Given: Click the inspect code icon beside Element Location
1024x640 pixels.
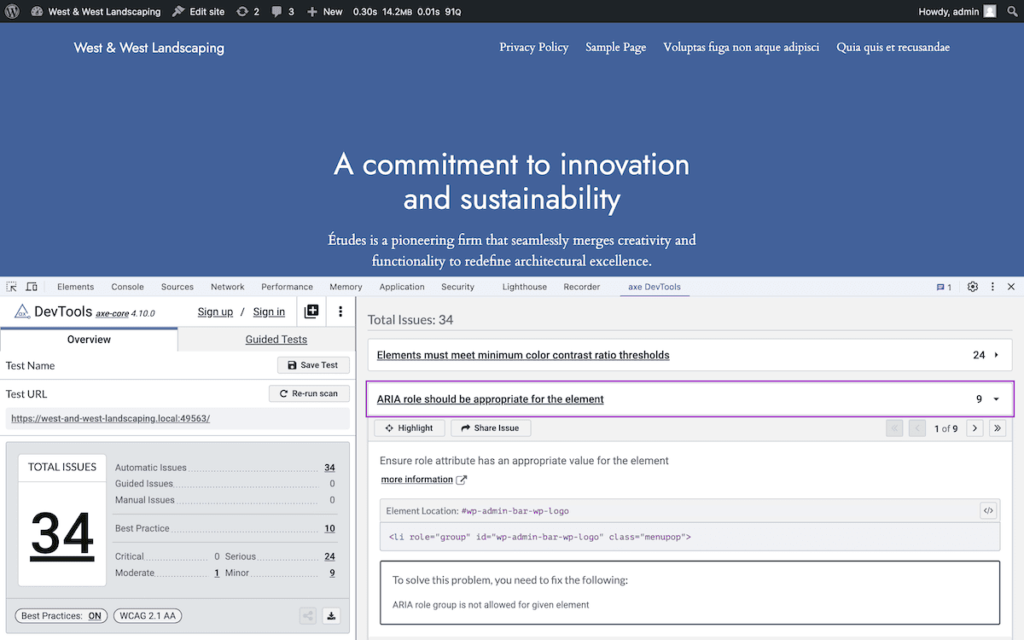Looking at the screenshot, I should point(988,511).
